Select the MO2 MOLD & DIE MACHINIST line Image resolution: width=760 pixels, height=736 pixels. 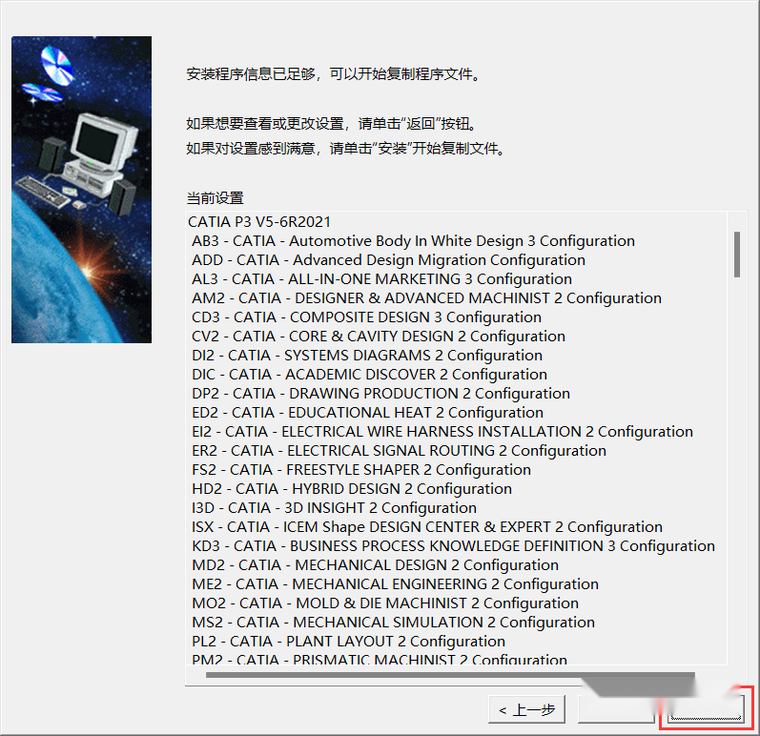click(385, 602)
